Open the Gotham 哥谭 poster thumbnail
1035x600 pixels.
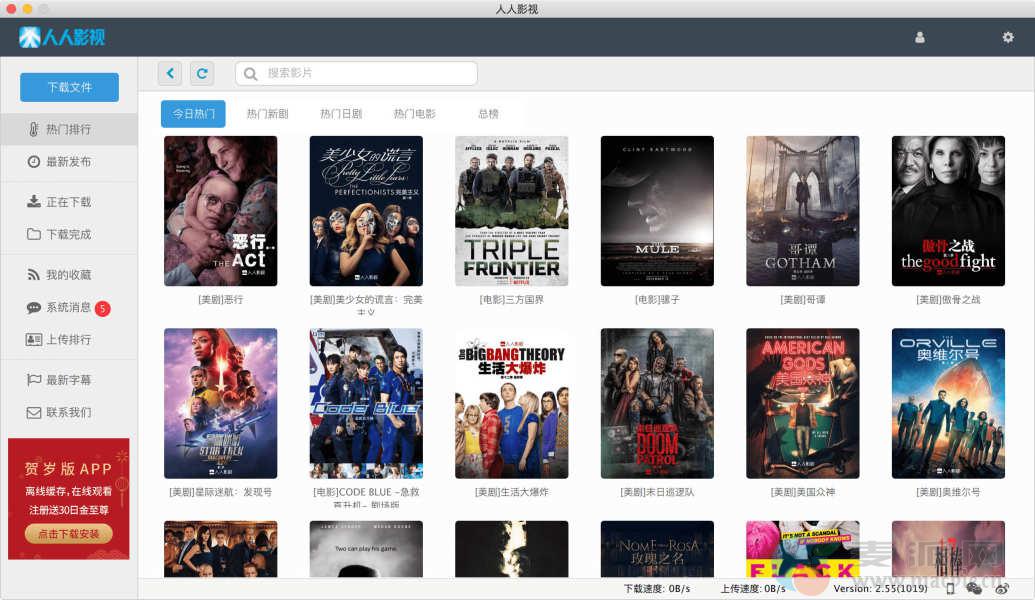(x=802, y=211)
